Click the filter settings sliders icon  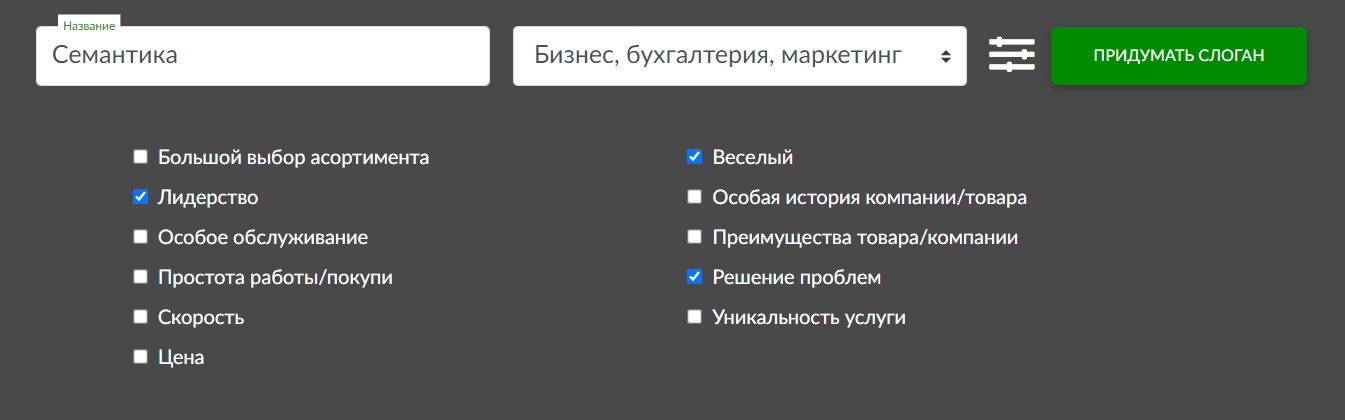point(1012,55)
